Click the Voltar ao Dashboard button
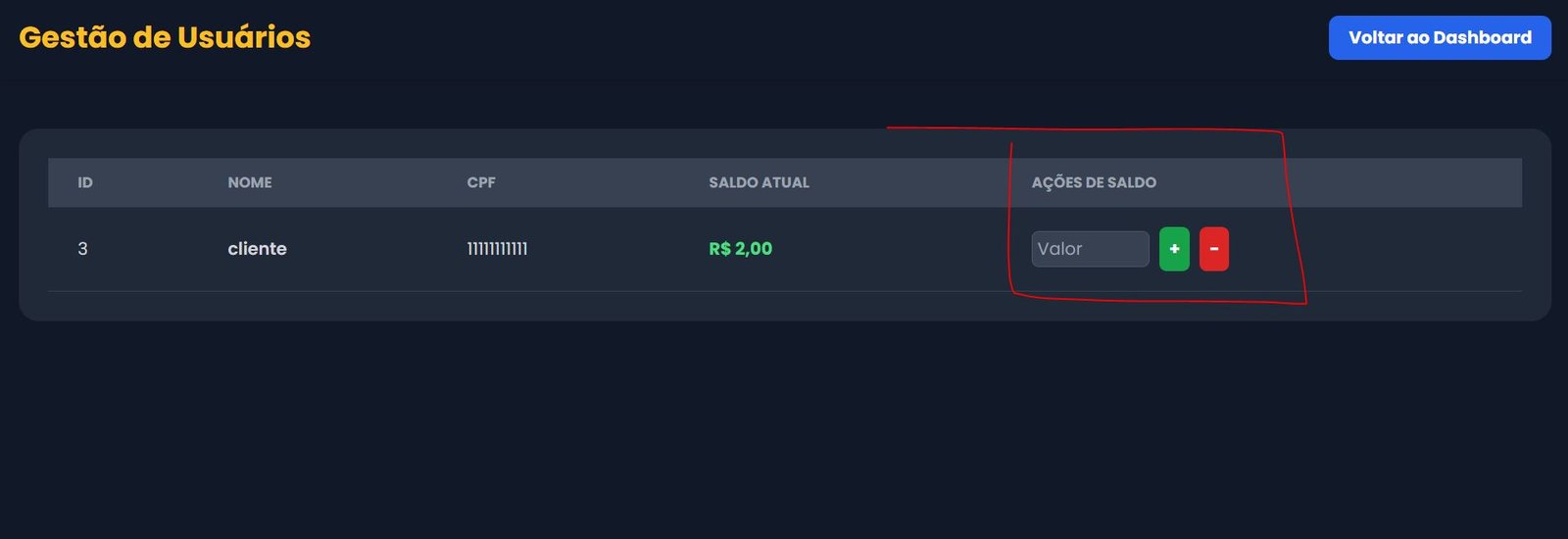The height and width of the screenshot is (539, 1568). coord(1439,38)
